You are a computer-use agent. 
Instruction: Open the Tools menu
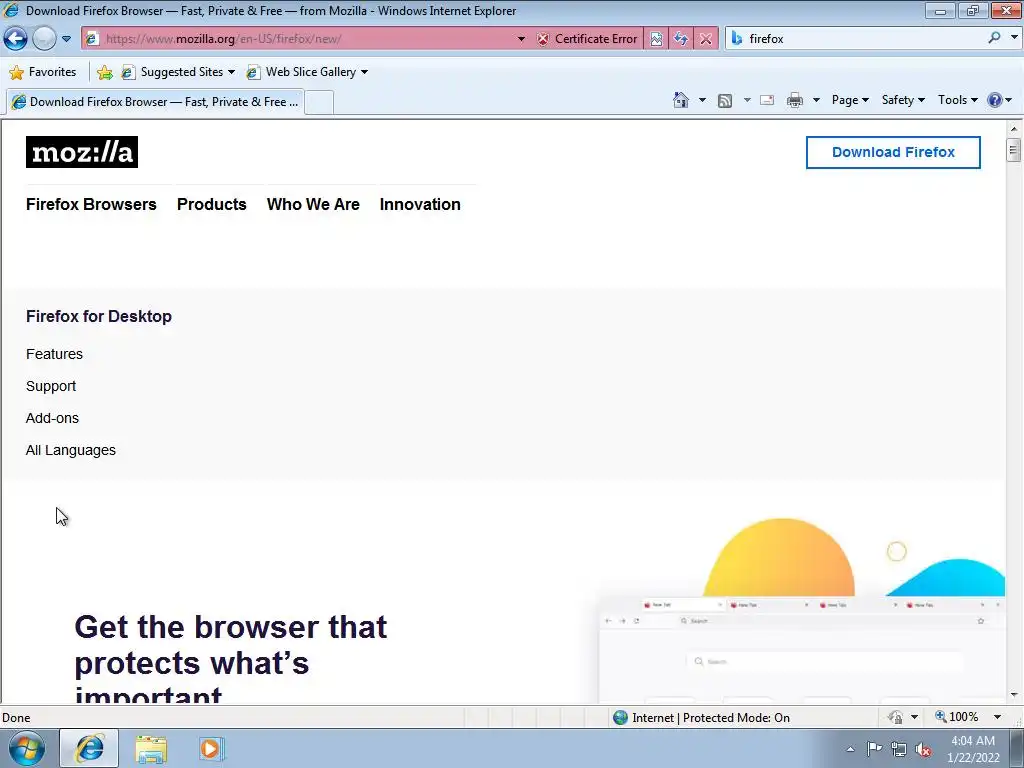click(957, 100)
